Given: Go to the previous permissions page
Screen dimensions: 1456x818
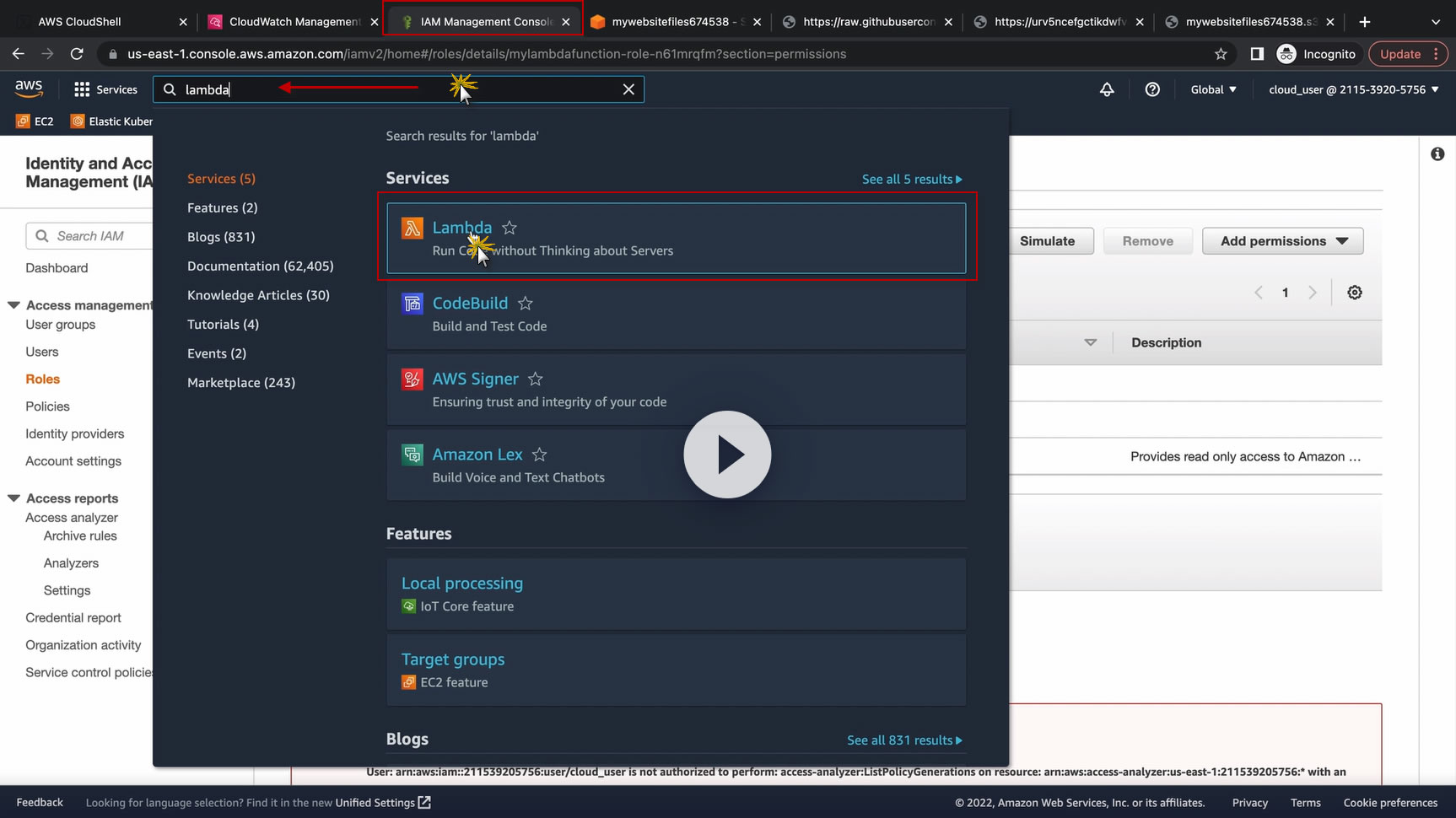Looking at the screenshot, I should [x=1259, y=293].
